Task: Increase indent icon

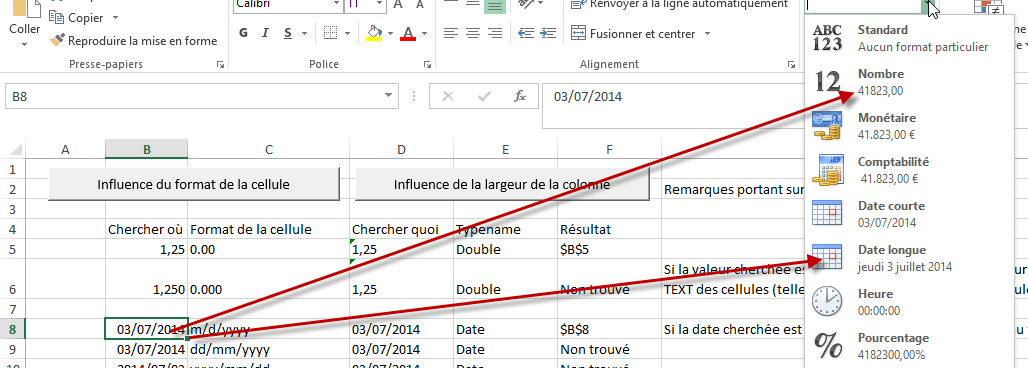Action: (547, 33)
